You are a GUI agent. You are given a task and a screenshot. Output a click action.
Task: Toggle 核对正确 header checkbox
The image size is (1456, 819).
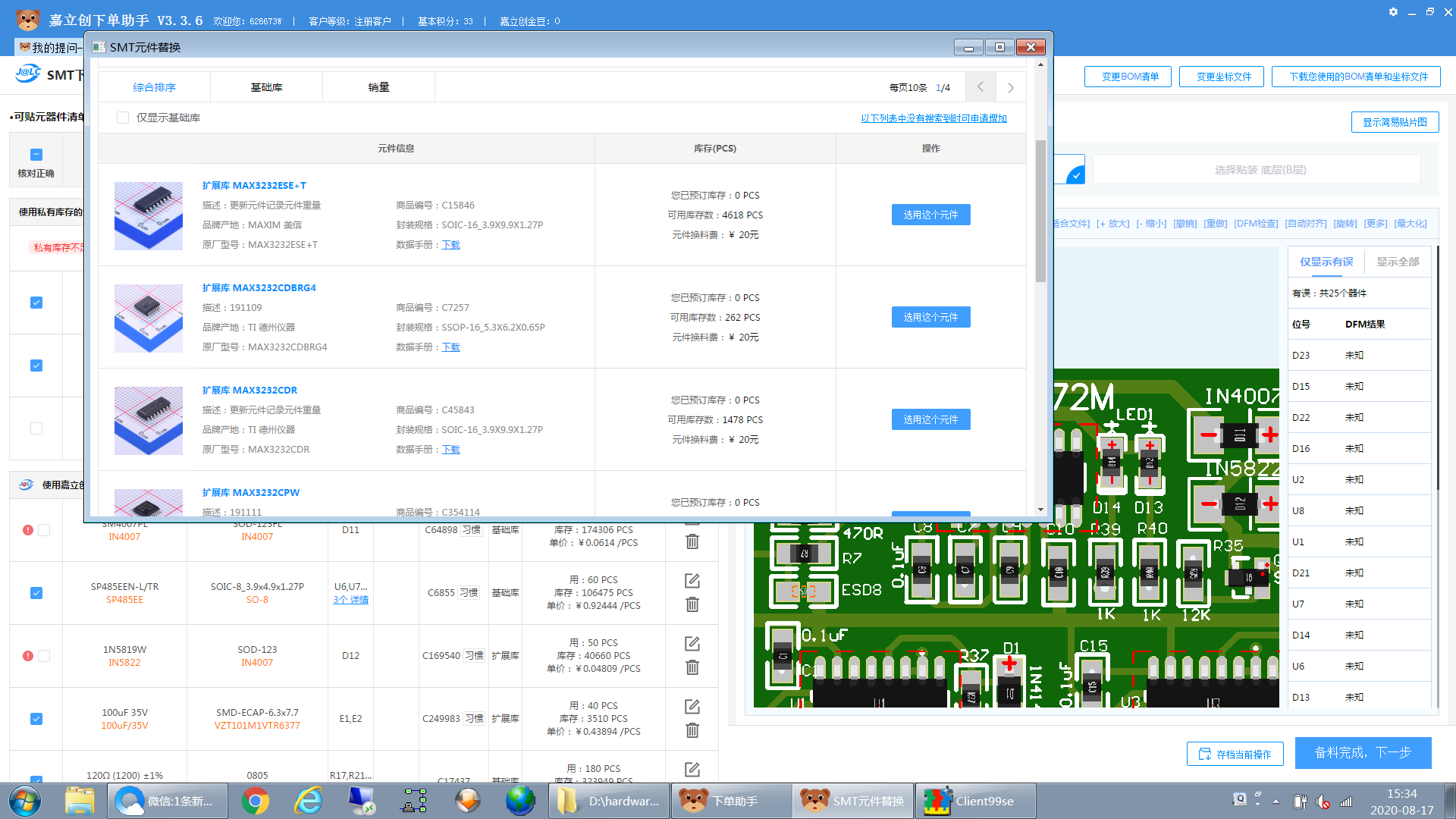pyautogui.click(x=36, y=155)
